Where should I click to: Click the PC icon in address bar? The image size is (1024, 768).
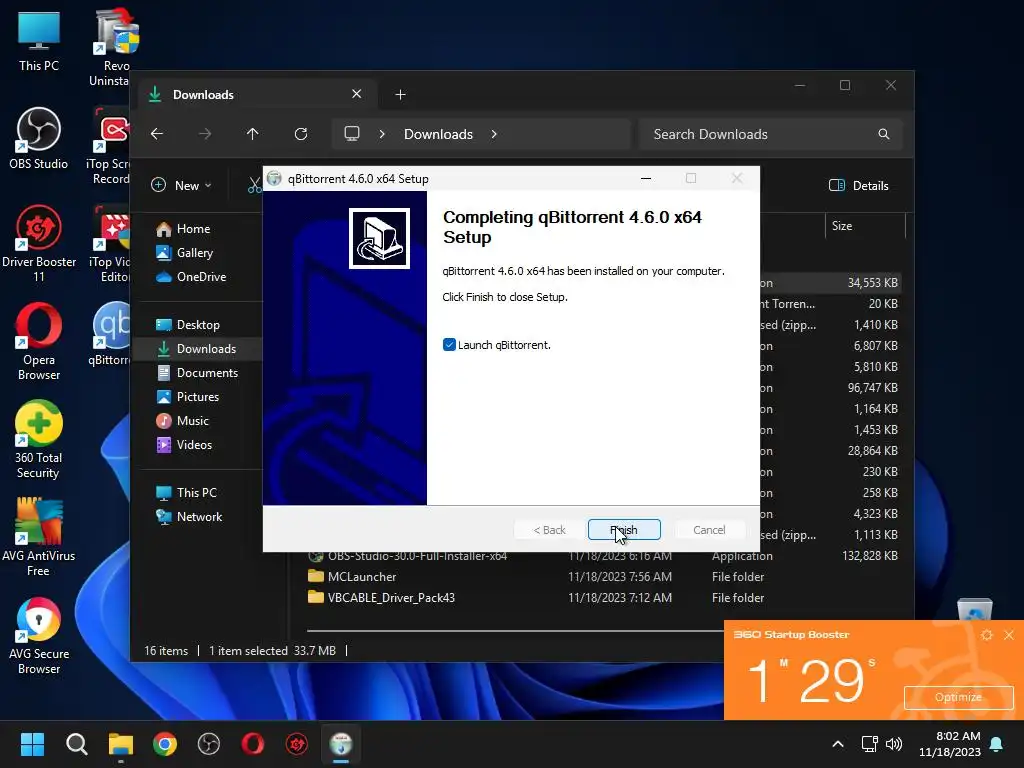coord(352,134)
